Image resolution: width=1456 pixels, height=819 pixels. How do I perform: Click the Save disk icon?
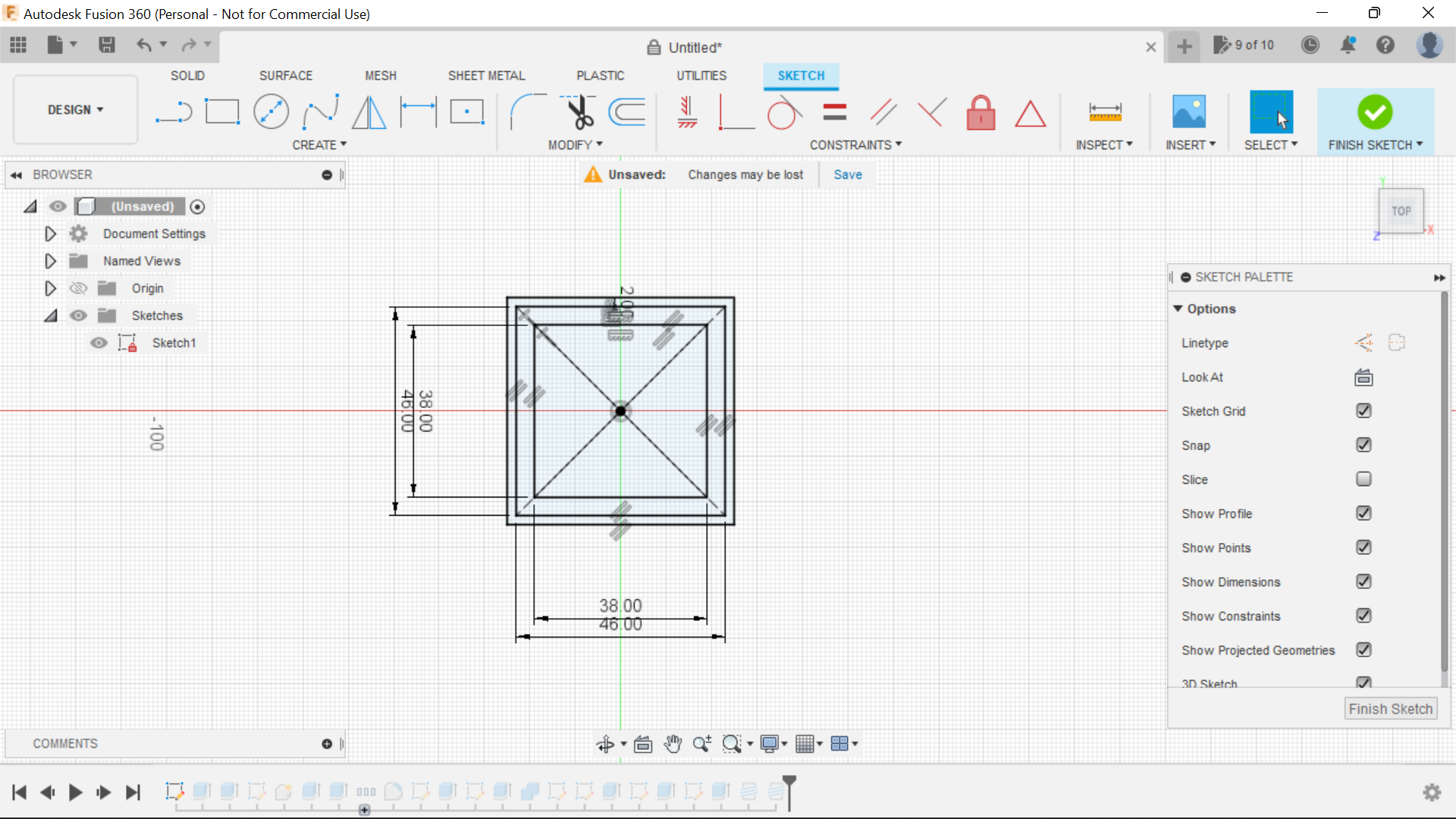click(107, 45)
